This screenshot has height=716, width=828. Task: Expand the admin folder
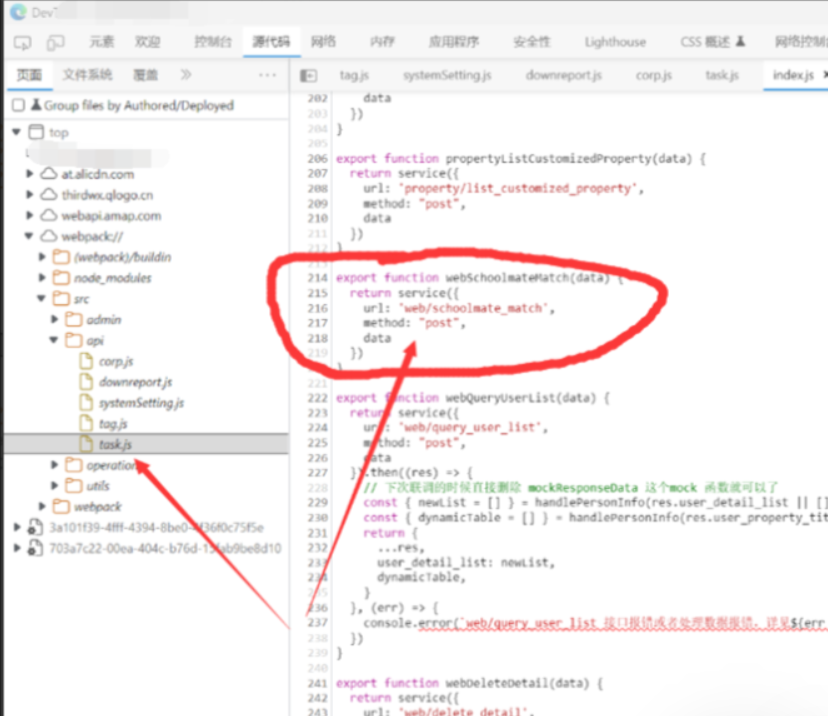click(x=55, y=320)
